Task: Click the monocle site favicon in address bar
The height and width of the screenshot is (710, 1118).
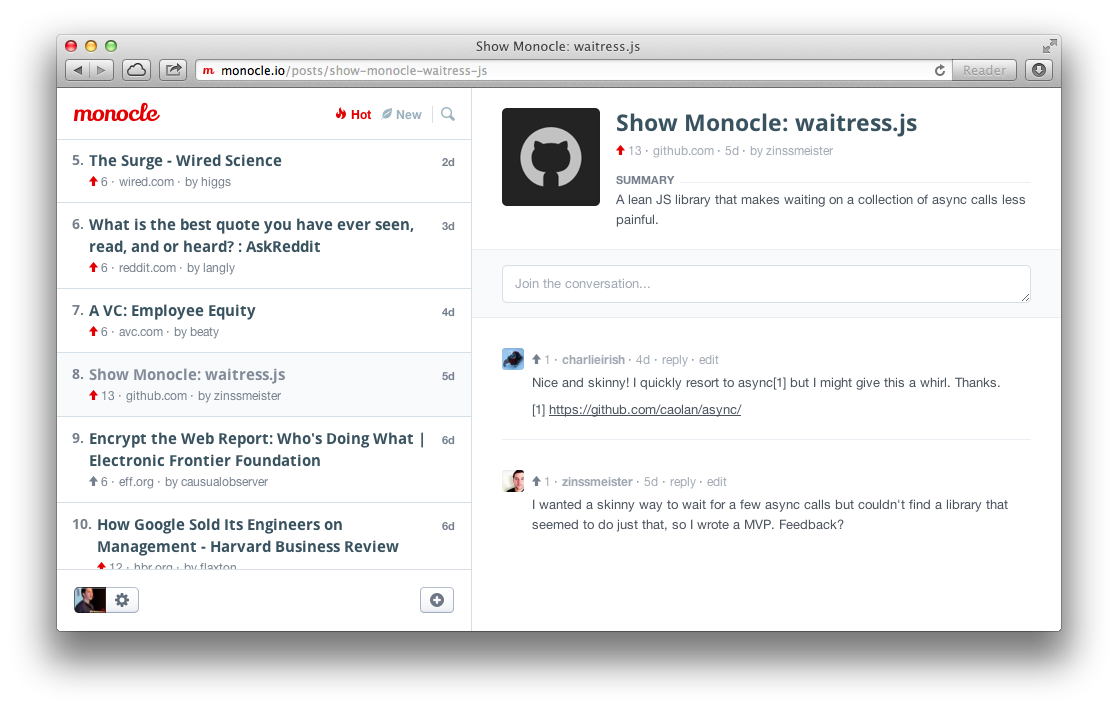Action: pyautogui.click(x=208, y=71)
